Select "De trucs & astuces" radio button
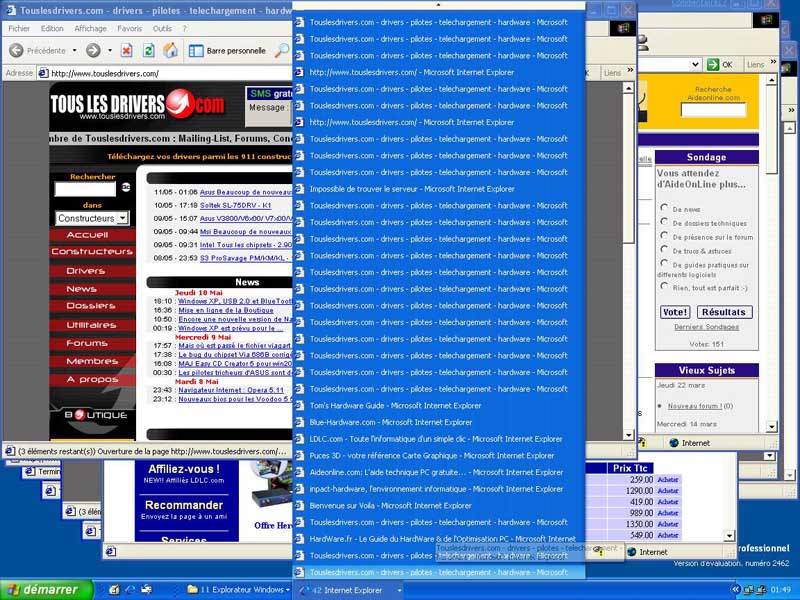Viewport: 800px width, 600px height. point(664,249)
